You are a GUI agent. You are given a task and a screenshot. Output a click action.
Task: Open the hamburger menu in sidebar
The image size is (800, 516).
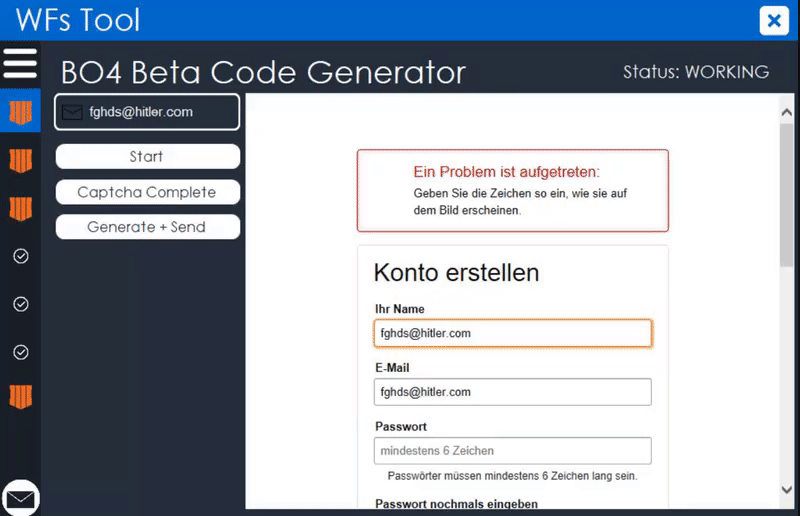pos(20,63)
